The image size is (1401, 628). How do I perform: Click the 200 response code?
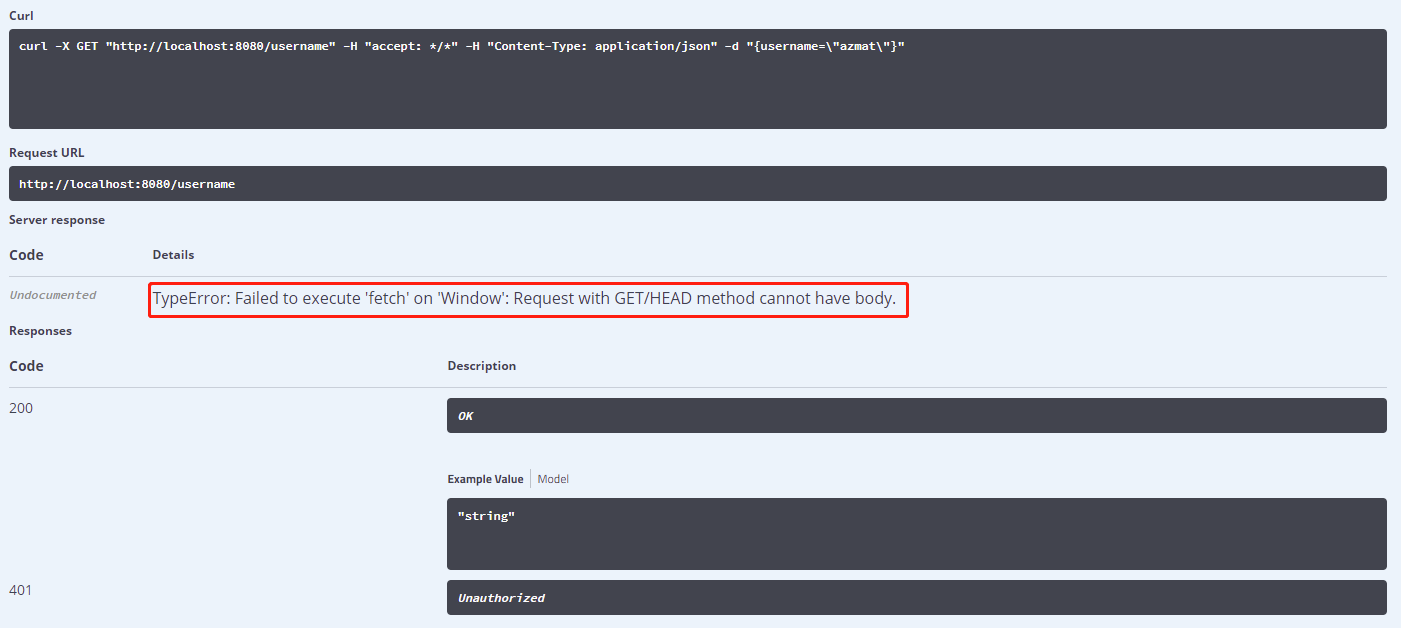21,408
